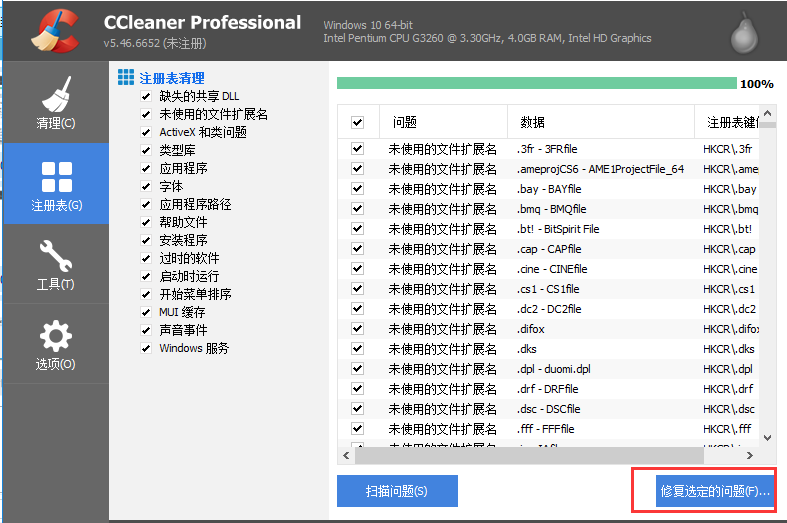Click vertical scrollbar down arrow
The image size is (787, 523).
click(x=767, y=438)
